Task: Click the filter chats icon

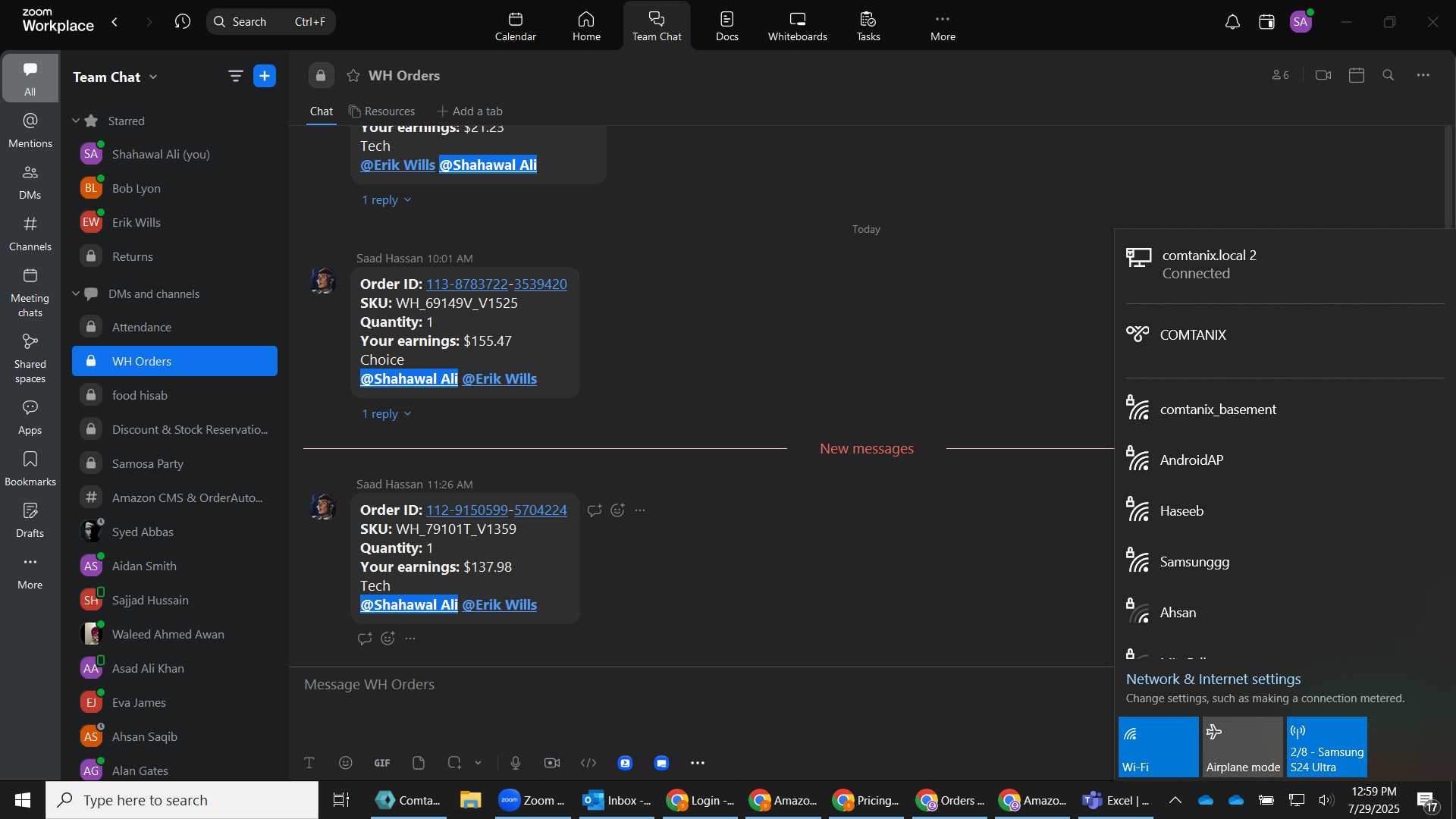Action: 235,76
